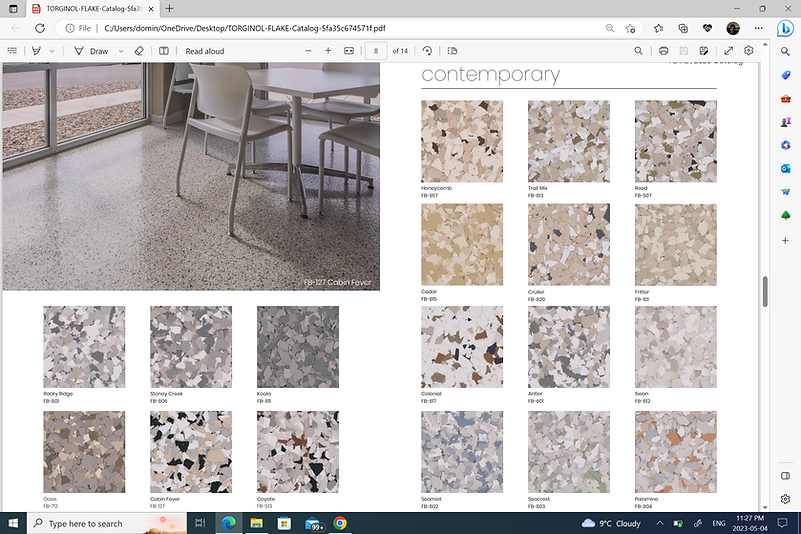Open the Edge settings and more menu
The height and width of the screenshot is (534, 801).
click(x=759, y=28)
